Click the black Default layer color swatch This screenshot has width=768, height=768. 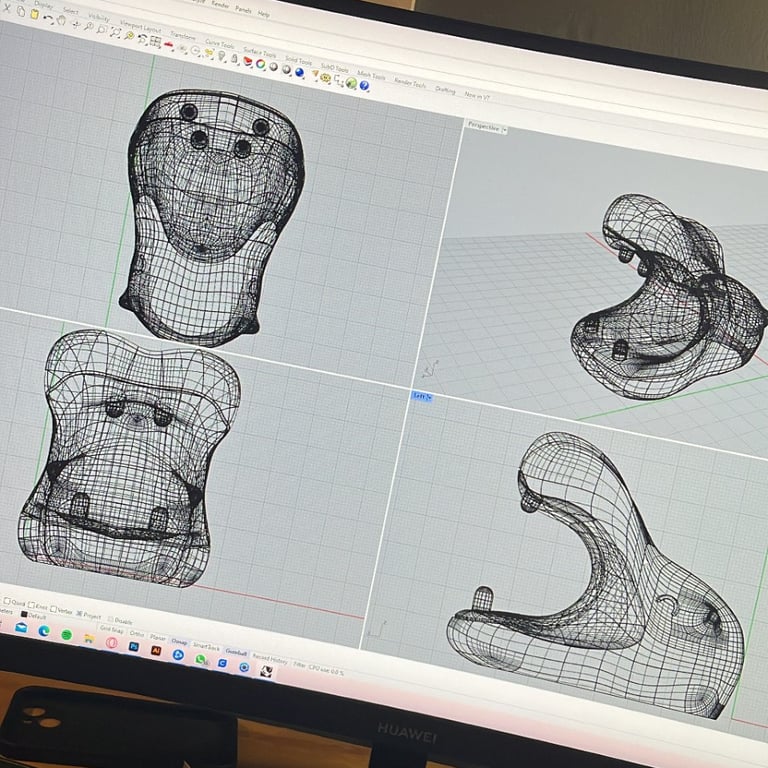[24, 614]
